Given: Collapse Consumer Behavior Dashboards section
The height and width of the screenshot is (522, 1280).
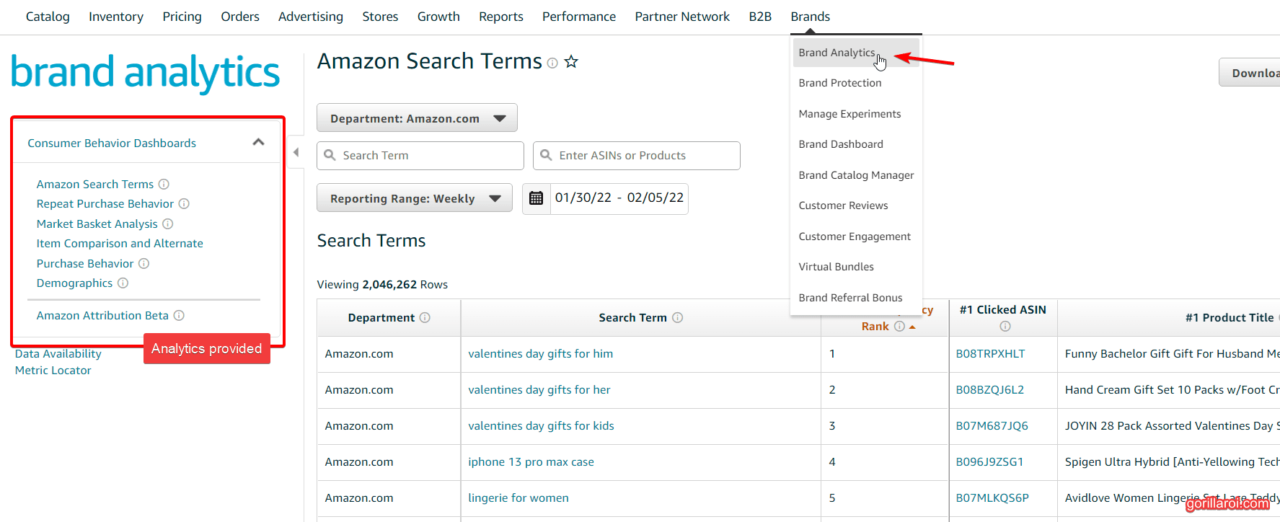Looking at the screenshot, I should point(258,143).
